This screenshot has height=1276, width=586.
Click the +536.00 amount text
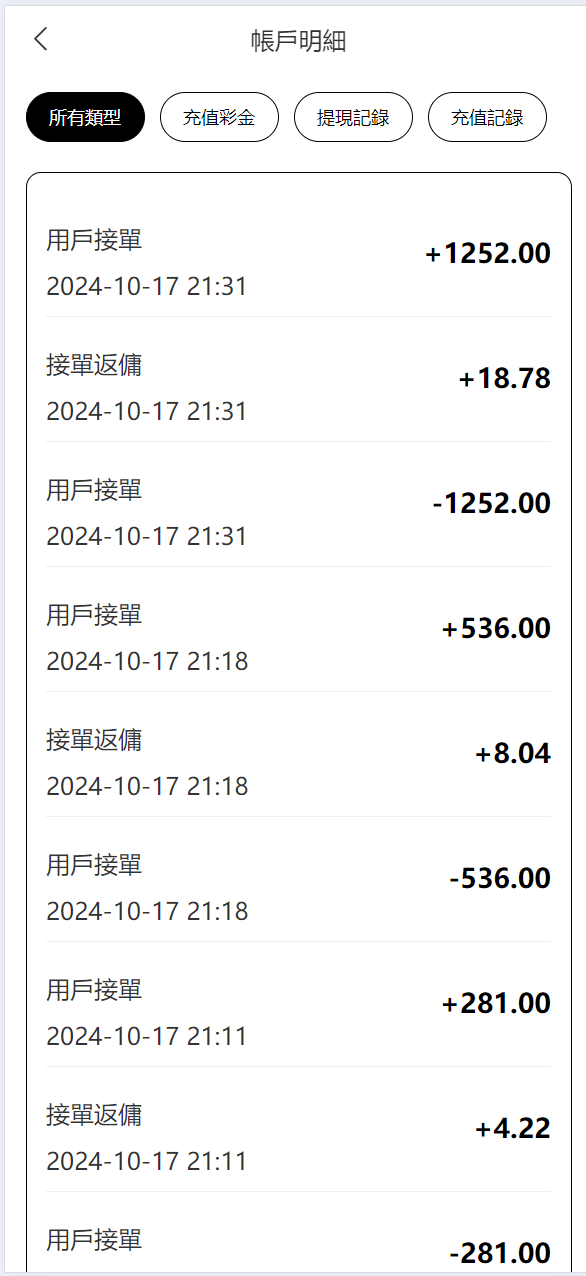click(496, 629)
